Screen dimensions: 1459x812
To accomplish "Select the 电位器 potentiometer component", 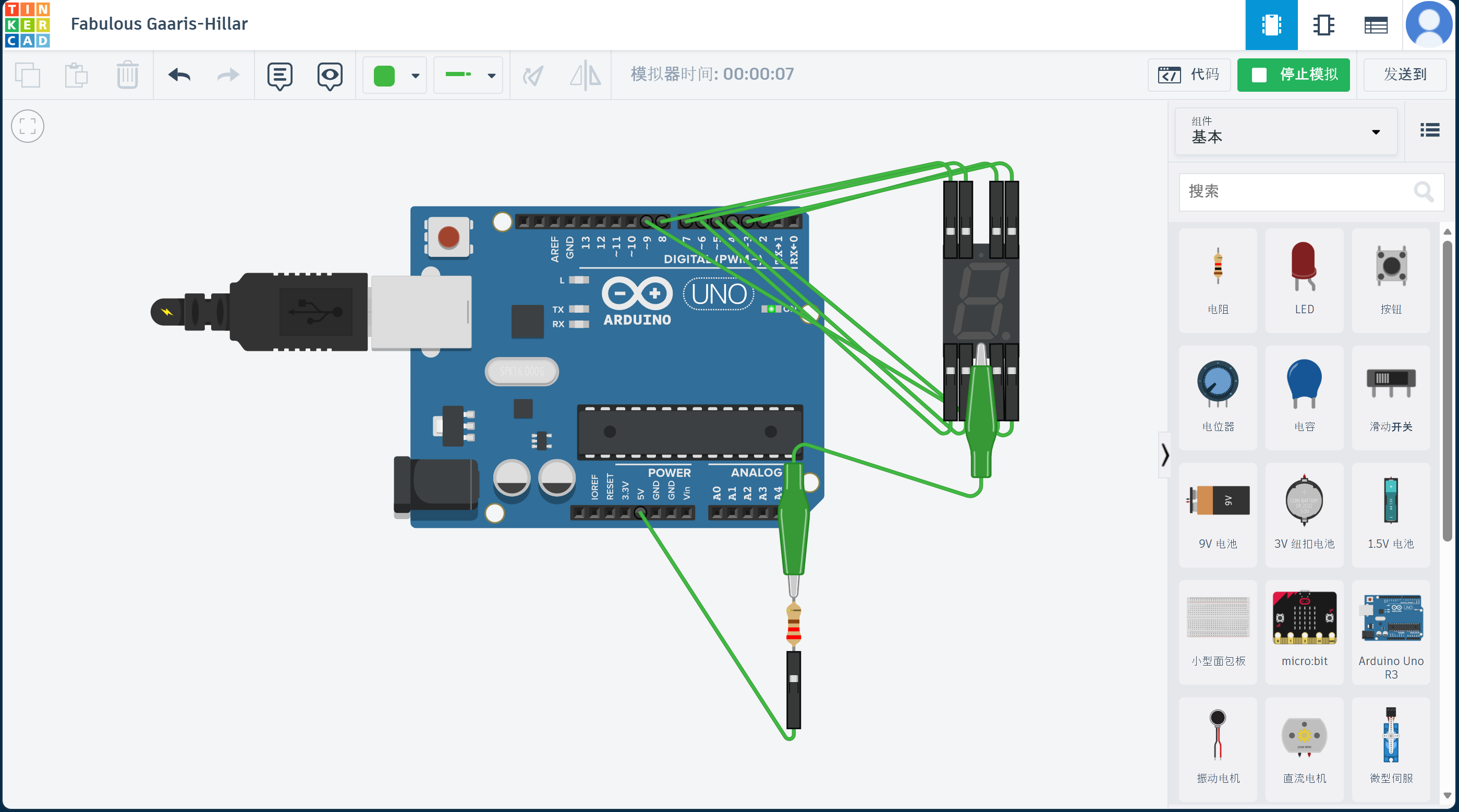I will point(1218,398).
